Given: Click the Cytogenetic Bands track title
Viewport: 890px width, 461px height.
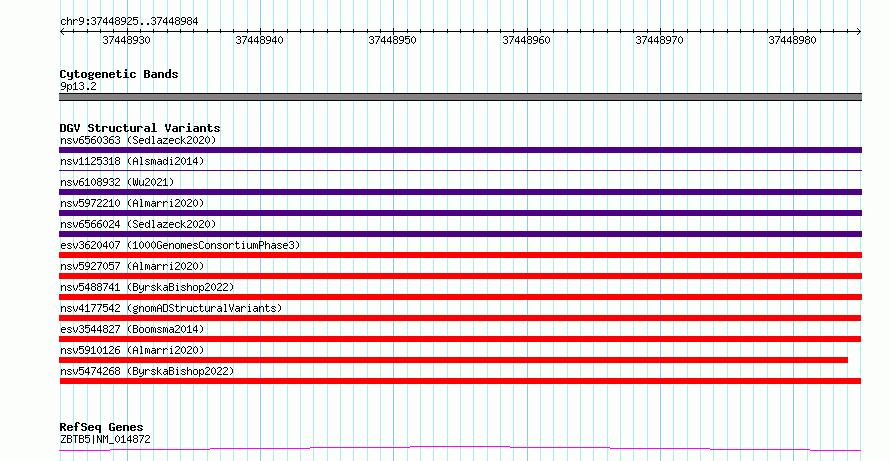Looking at the screenshot, I should (119, 74).
